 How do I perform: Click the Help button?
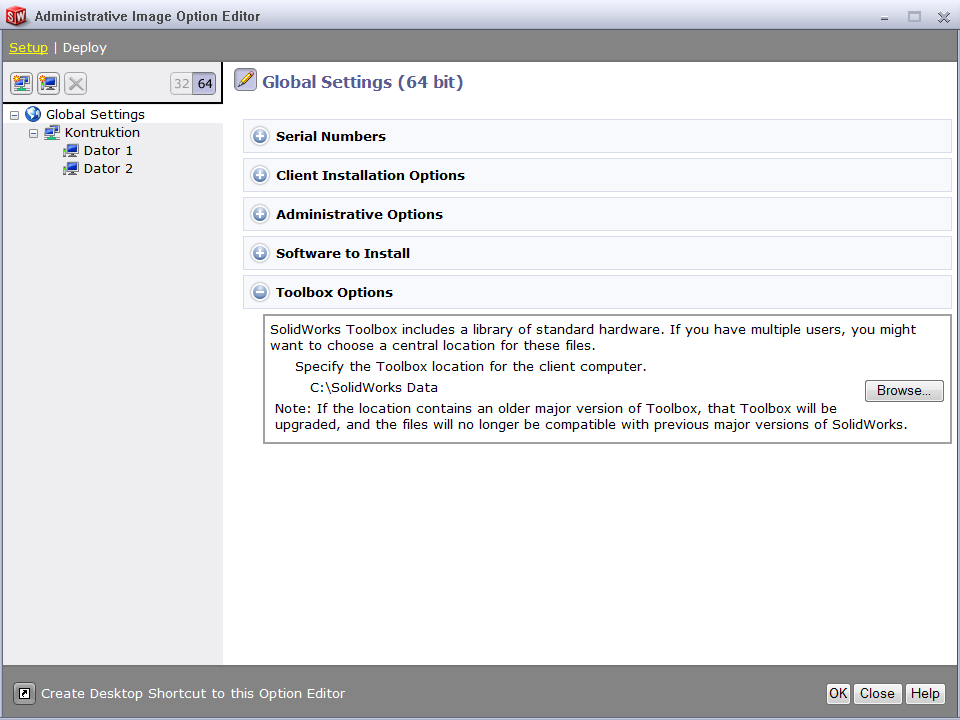(924, 694)
